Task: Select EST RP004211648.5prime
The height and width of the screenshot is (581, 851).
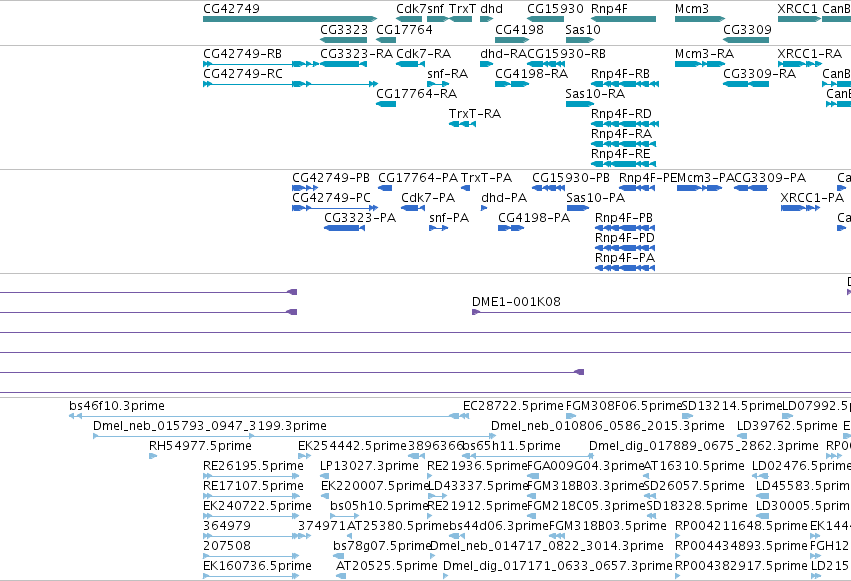Action: click(x=741, y=527)
